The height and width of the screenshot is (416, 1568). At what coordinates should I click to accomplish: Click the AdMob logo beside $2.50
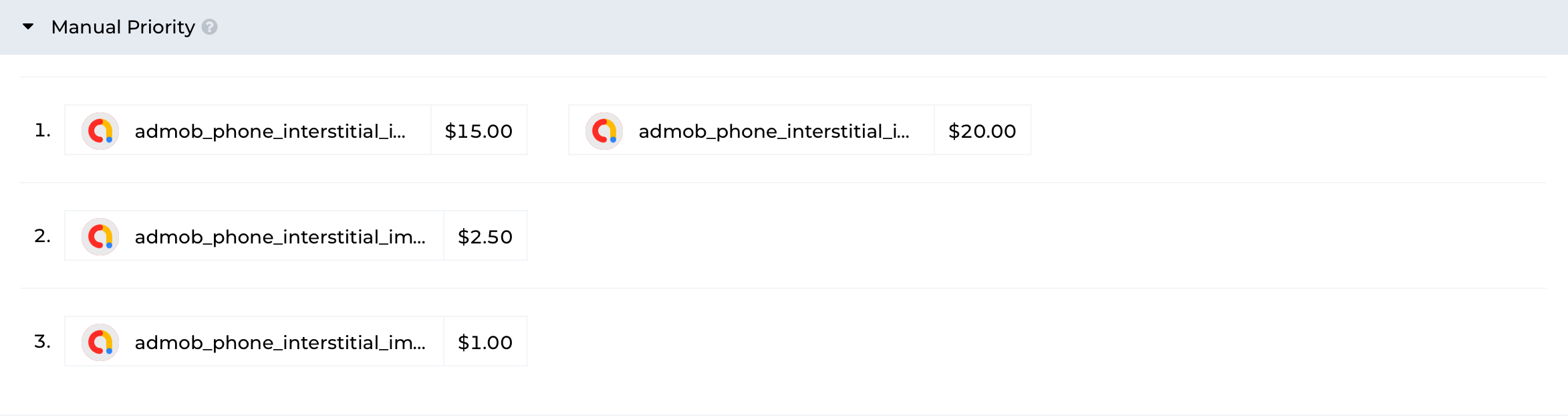pyautogui.click(x=100, y=236)
